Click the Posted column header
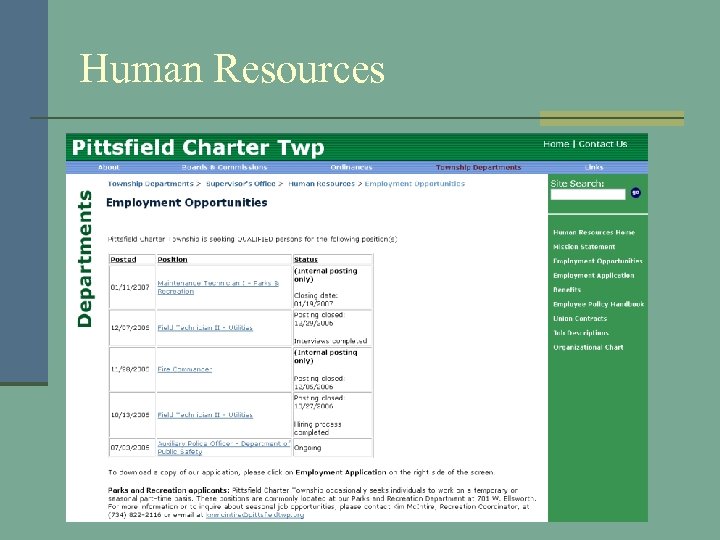This screenshot has width=720, height=540. [x=123, y=259]
